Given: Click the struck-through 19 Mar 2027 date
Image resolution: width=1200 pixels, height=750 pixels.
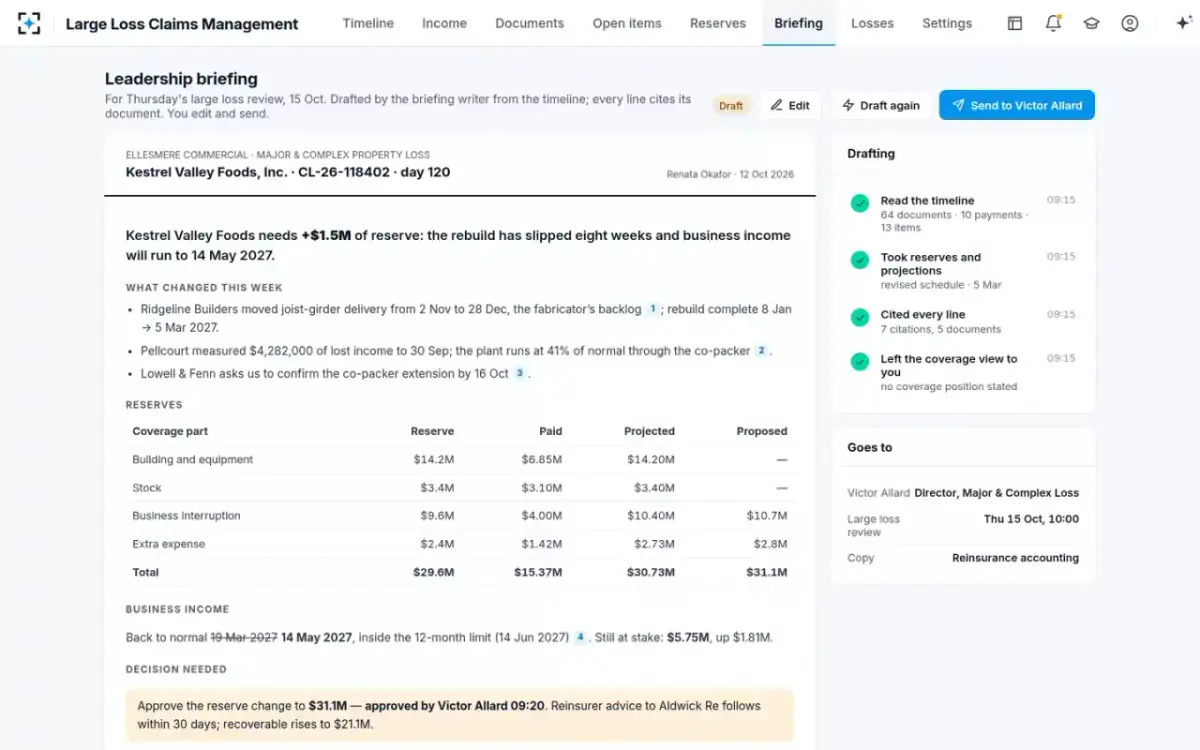Looking at the screenshot, I should click(244, 637).
